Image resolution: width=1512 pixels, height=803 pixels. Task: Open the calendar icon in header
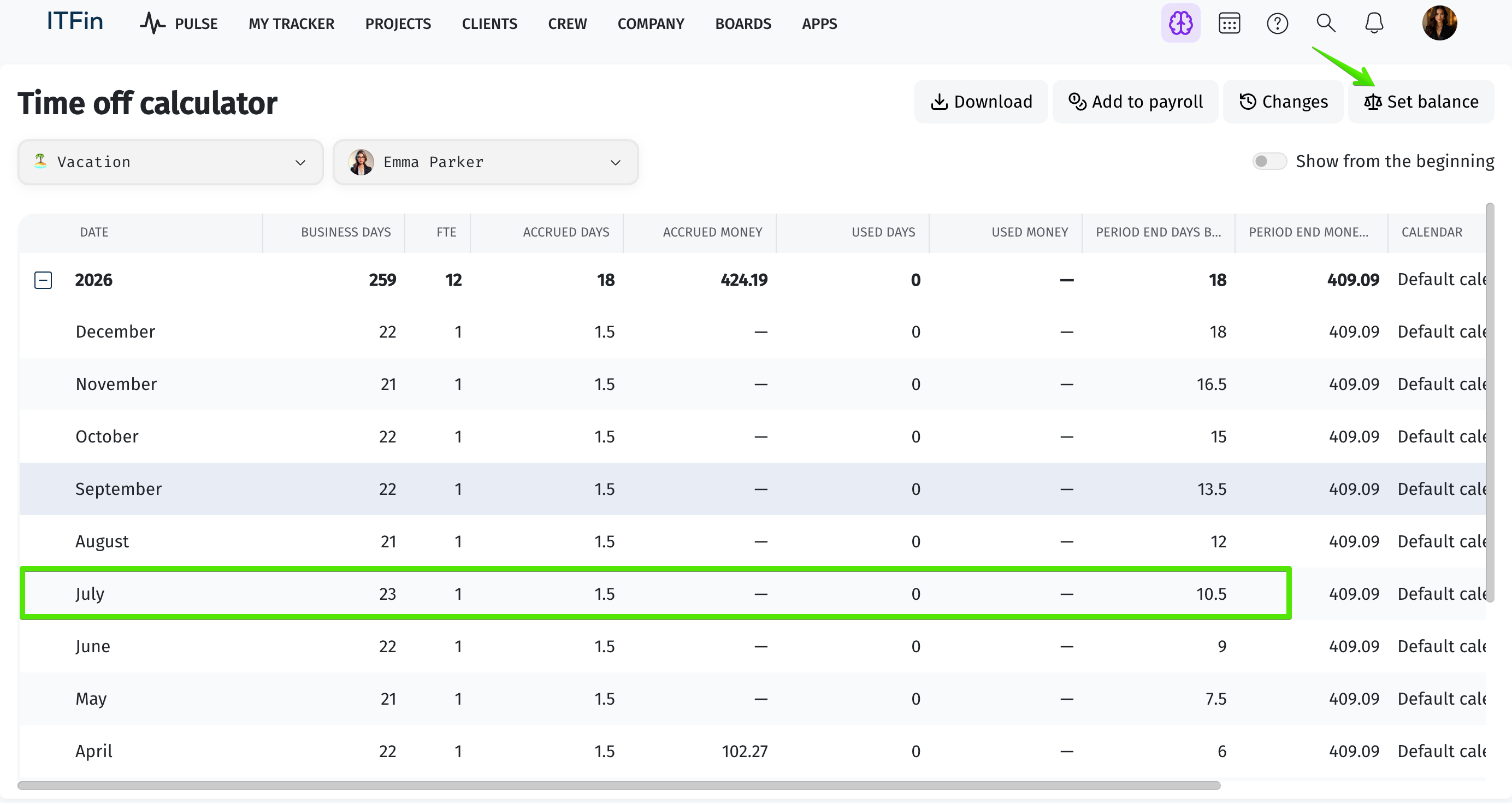(1229, 23)
